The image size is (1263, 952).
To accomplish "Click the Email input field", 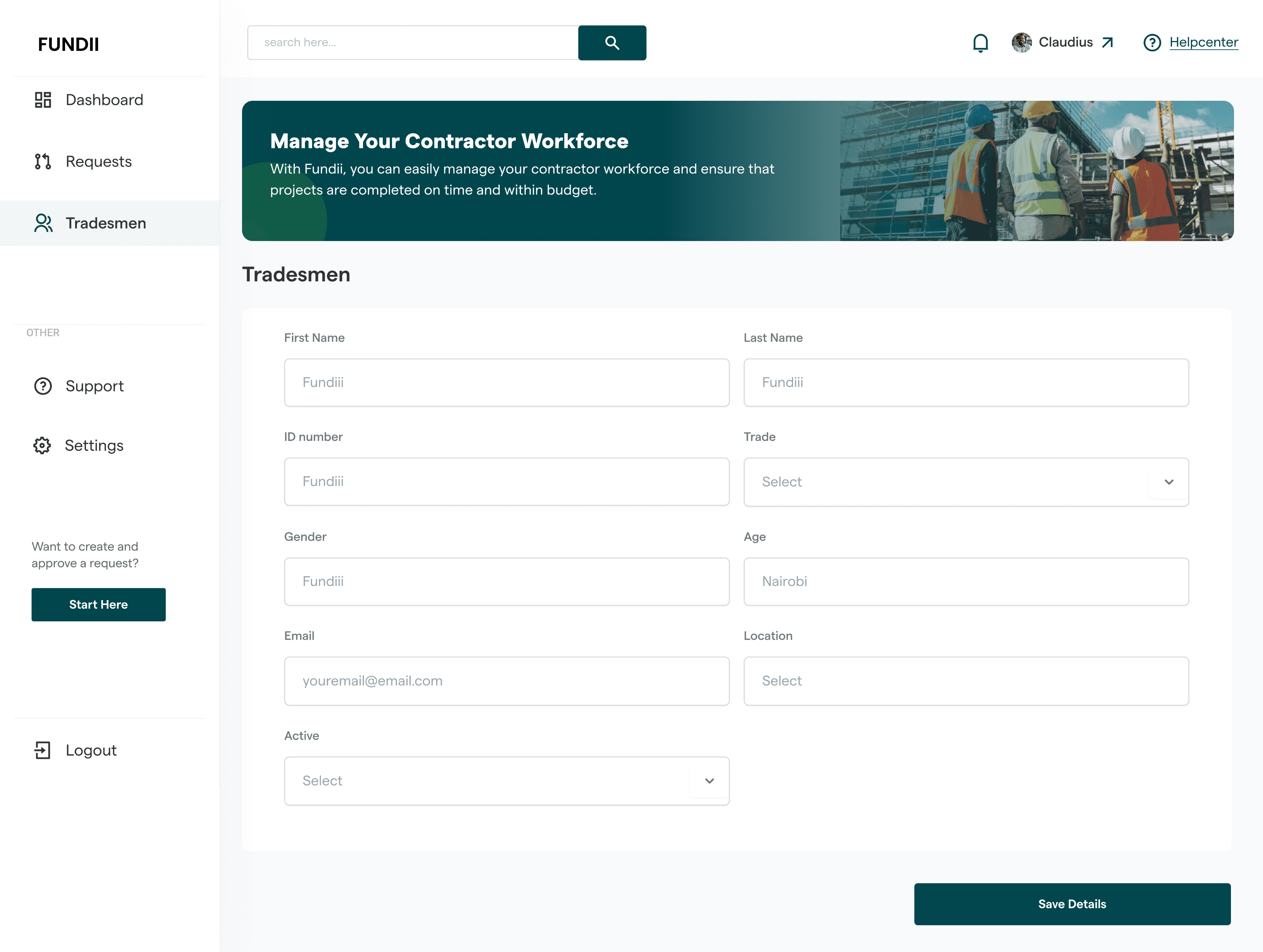I will coord(507,681).
